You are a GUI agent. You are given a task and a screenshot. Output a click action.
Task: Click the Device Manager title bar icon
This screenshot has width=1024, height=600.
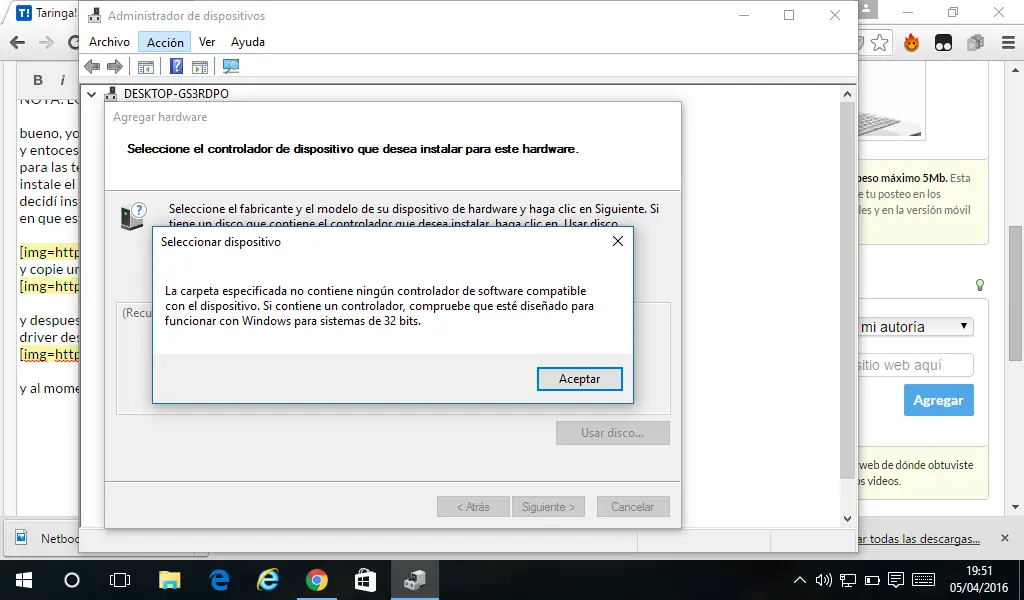95,15
